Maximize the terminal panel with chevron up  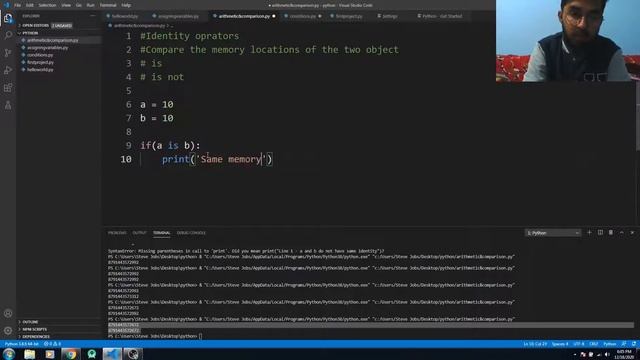pos(622,233)
